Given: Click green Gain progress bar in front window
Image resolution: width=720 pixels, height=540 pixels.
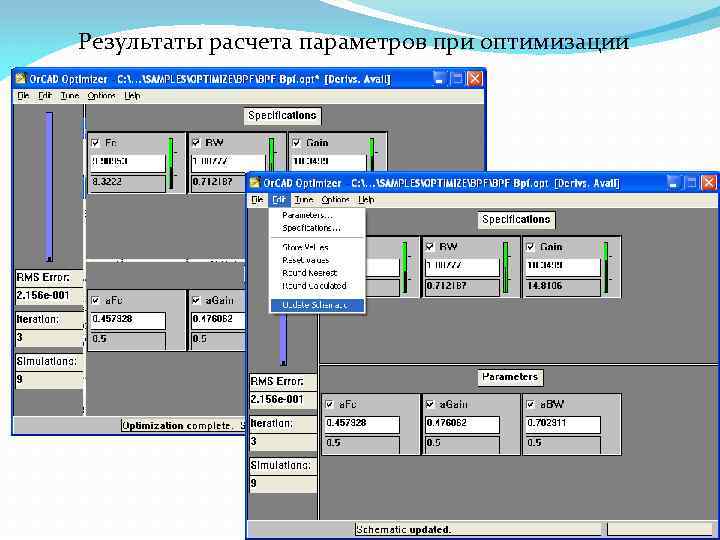Looking at the screenshot, I should (606, 267).
